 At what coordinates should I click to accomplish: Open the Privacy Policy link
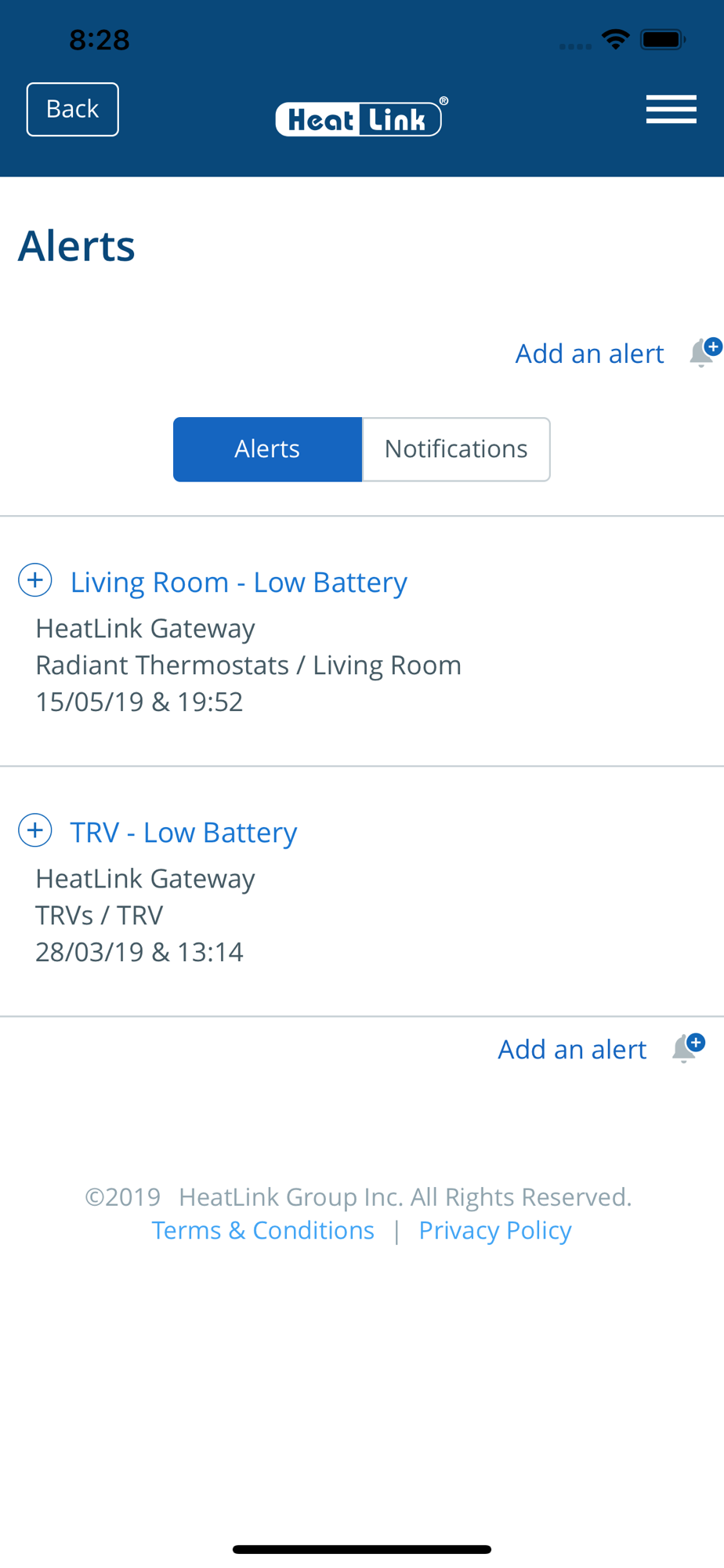point(495,1230)
